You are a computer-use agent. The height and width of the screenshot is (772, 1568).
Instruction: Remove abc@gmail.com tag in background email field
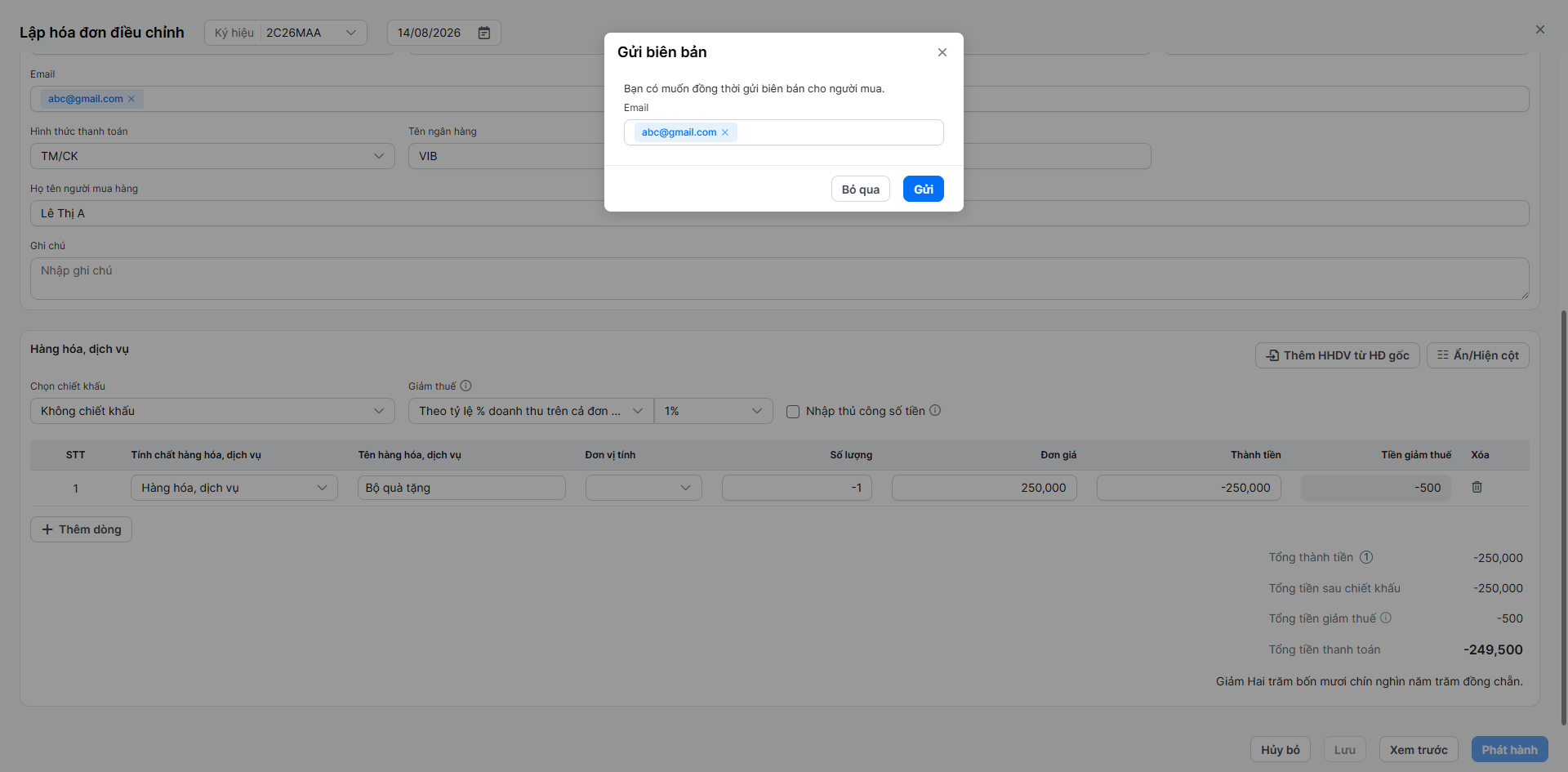tap(131, 99)
